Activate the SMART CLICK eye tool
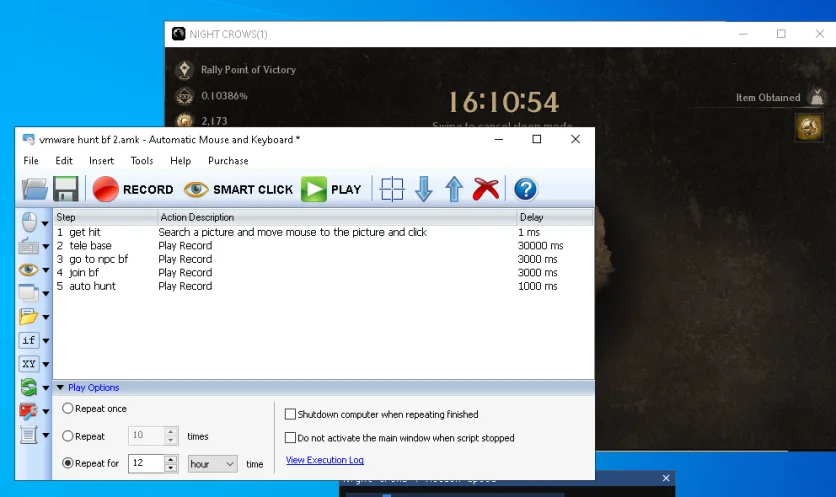The image size is (836, 497). (238, 189)
